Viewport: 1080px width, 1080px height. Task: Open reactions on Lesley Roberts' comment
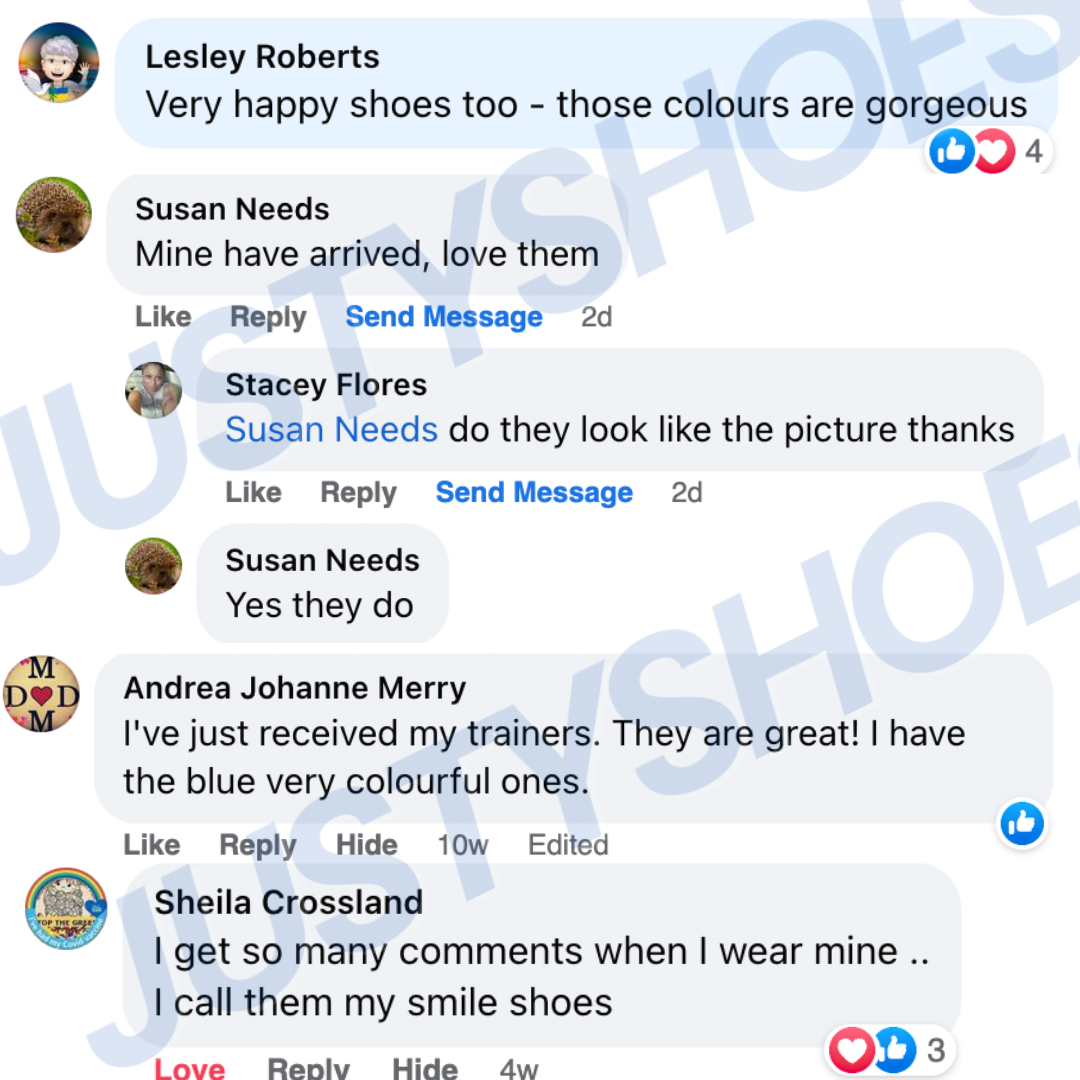pos(988,151)
